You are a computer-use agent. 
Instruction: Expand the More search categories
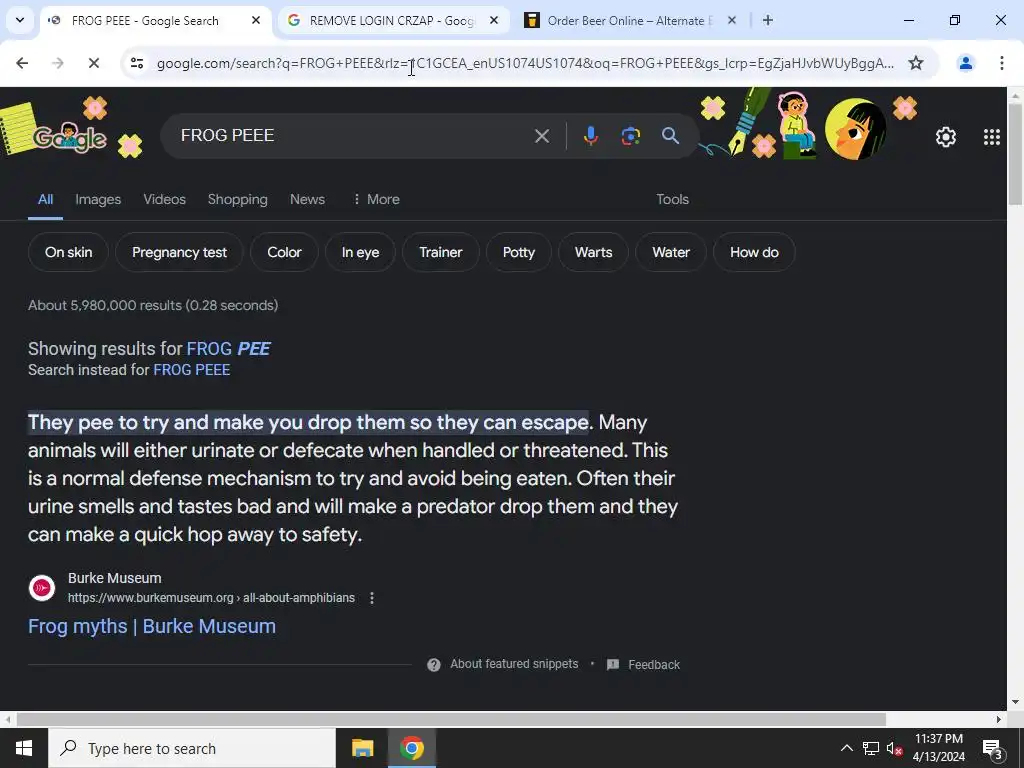point(376,199)
